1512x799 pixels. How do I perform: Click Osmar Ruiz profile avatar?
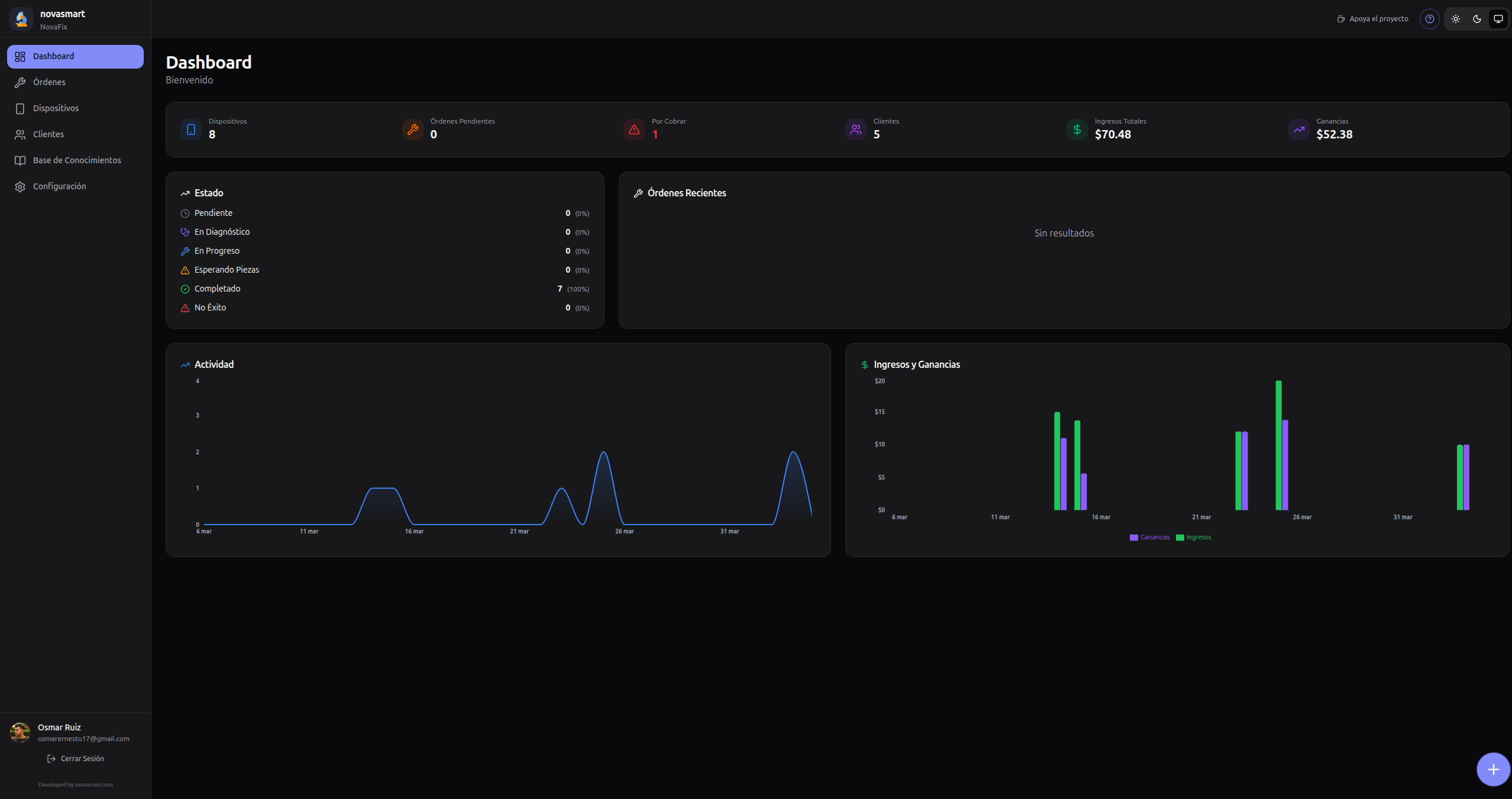coord(20,733)
